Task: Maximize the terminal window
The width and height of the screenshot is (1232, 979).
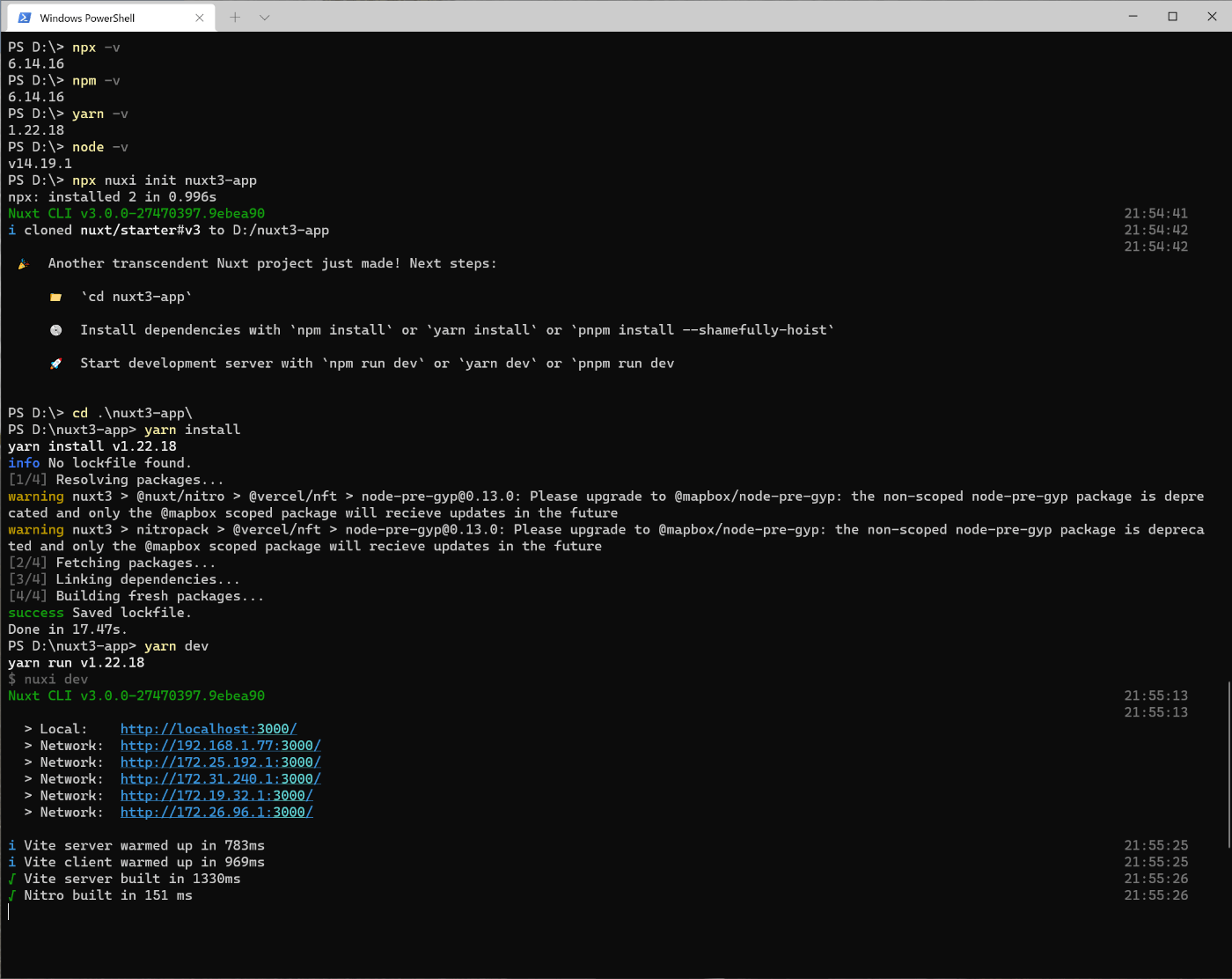Action: coord(1173,16)
